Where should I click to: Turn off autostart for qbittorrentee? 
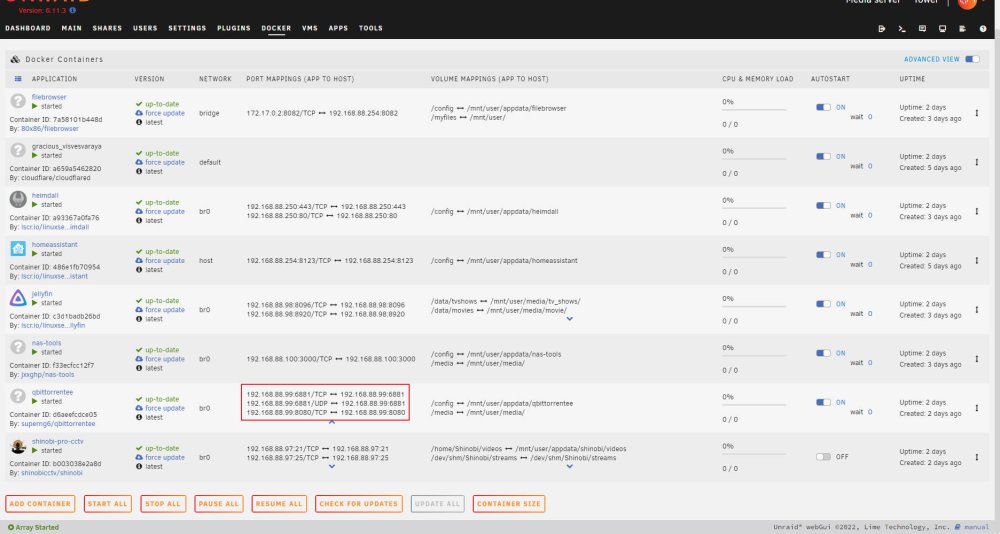click(x=823, y=402)
